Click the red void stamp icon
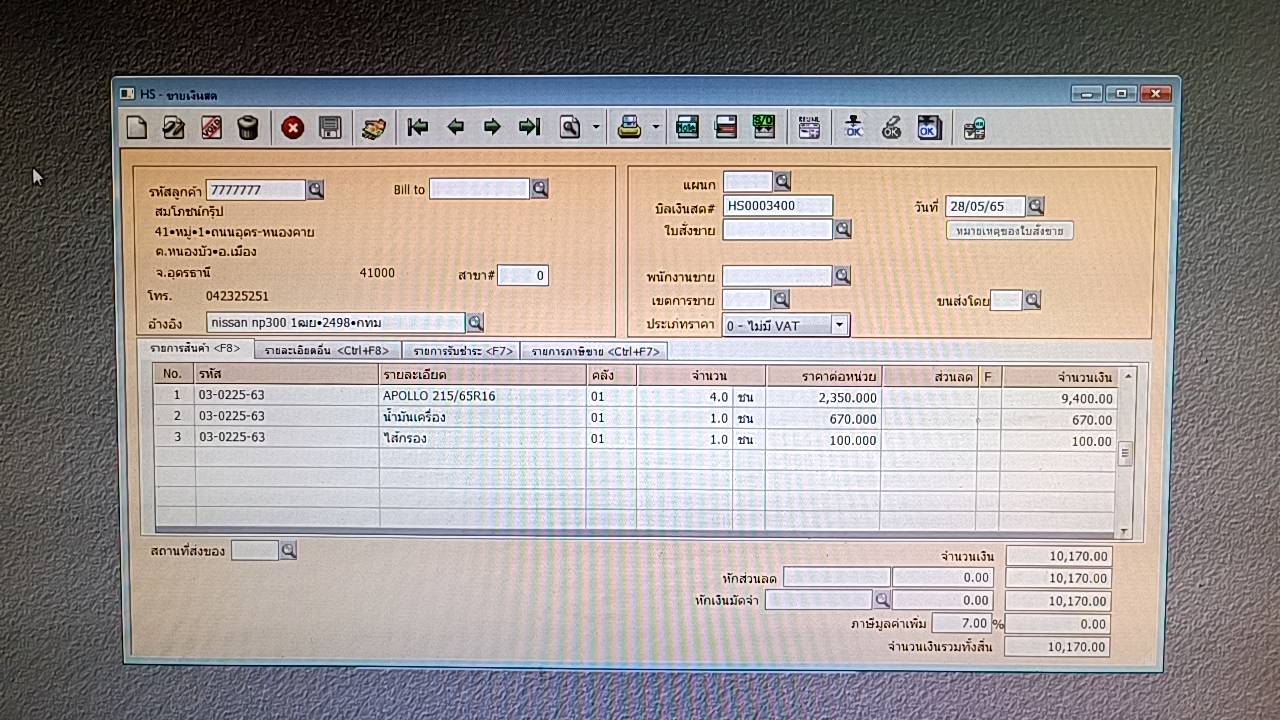Viewport: 1280px width, 720px height. pyautogui.click(x=211, y=127)
